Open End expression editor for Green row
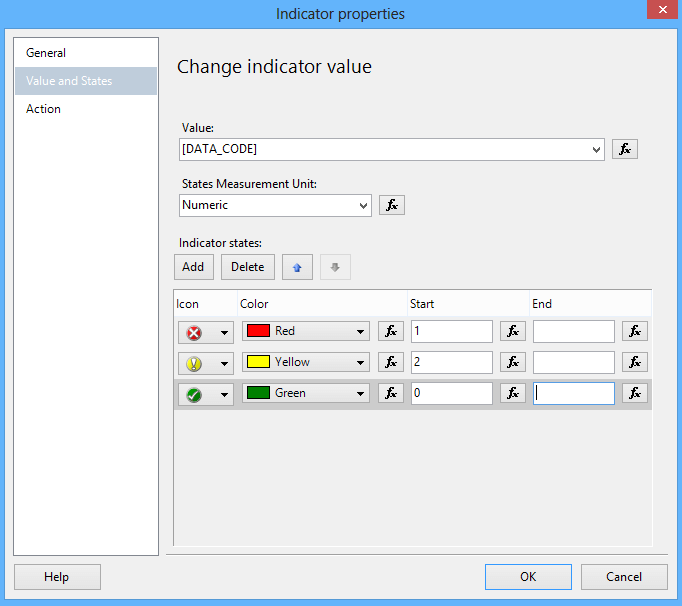 pos(635,393)
